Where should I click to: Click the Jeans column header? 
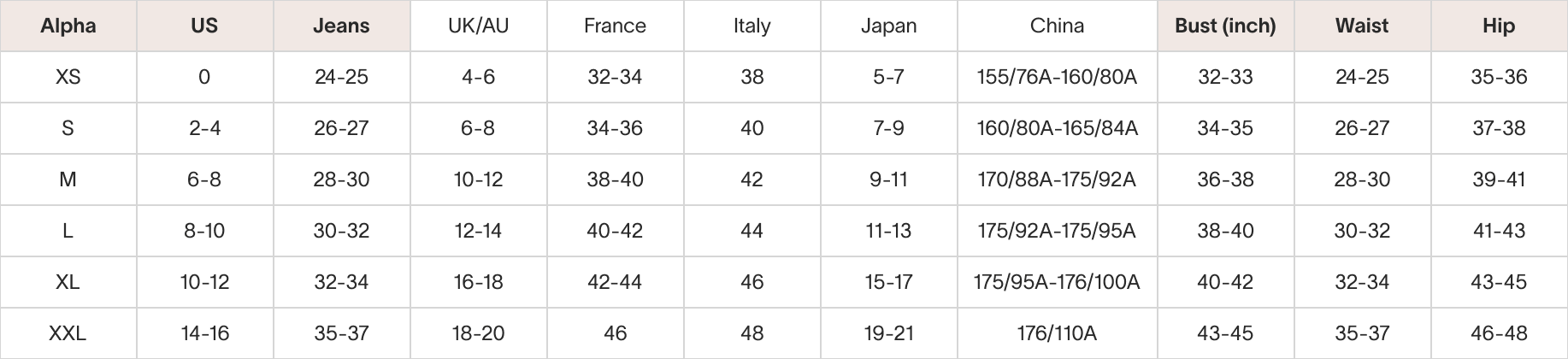[342, 26]
